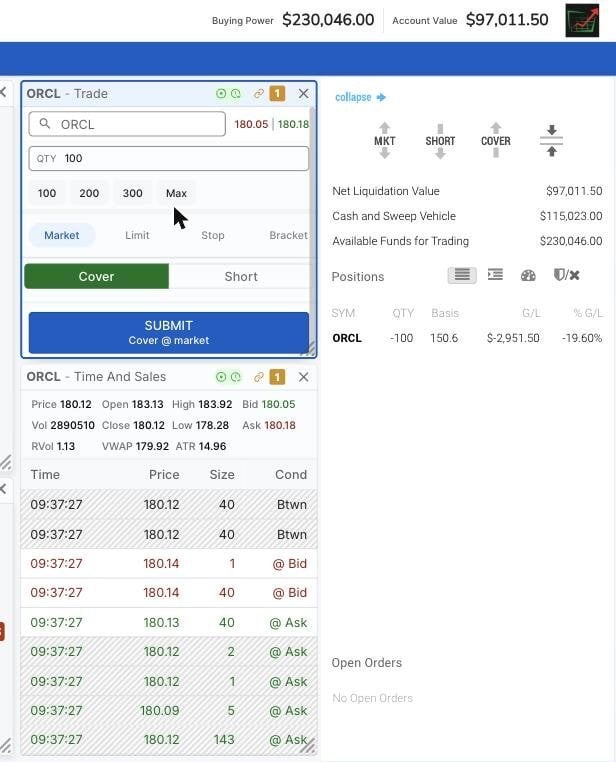
Task: Click the ask price 180.18 in Trade panel
Action: 293,124
